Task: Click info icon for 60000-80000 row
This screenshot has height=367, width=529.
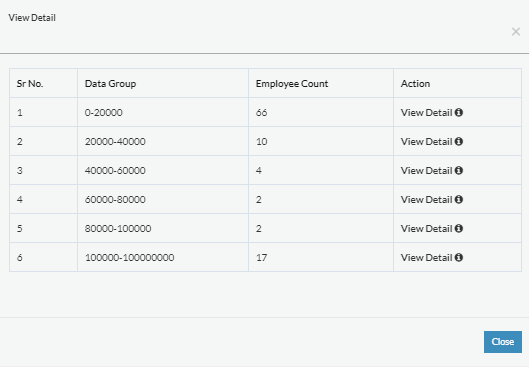Action: coord(458,199)
